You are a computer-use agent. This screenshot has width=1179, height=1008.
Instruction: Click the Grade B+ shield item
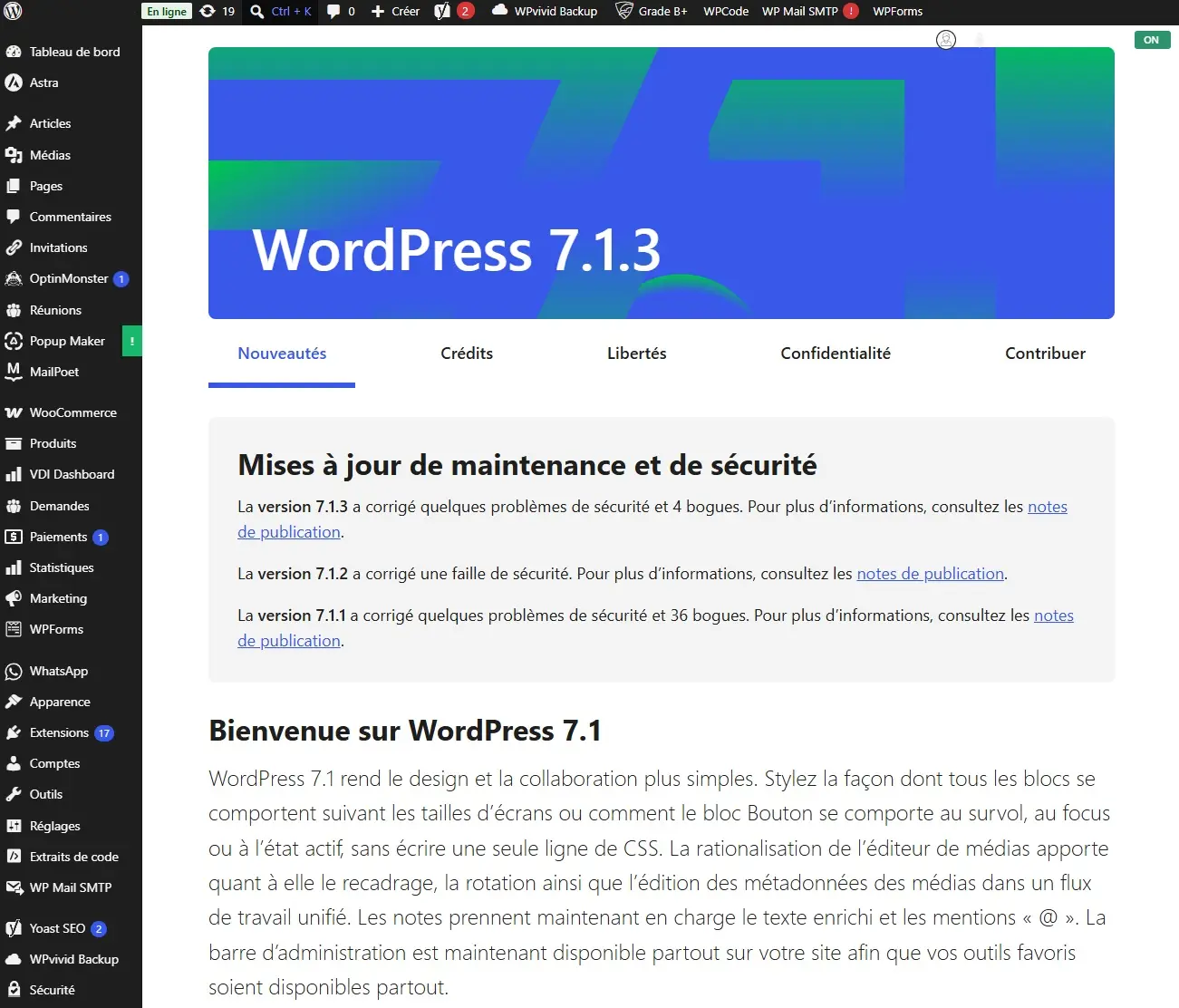tap(652, 12)
